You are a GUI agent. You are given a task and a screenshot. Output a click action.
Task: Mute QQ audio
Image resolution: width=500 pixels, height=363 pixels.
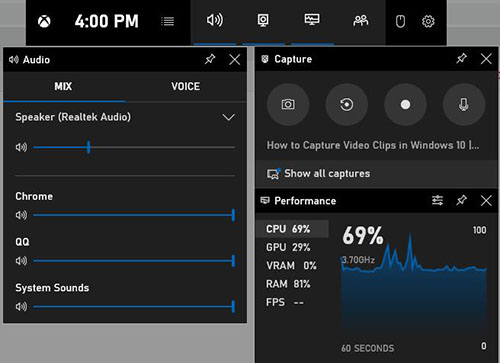pyautogui.click(x=21, y=261)
